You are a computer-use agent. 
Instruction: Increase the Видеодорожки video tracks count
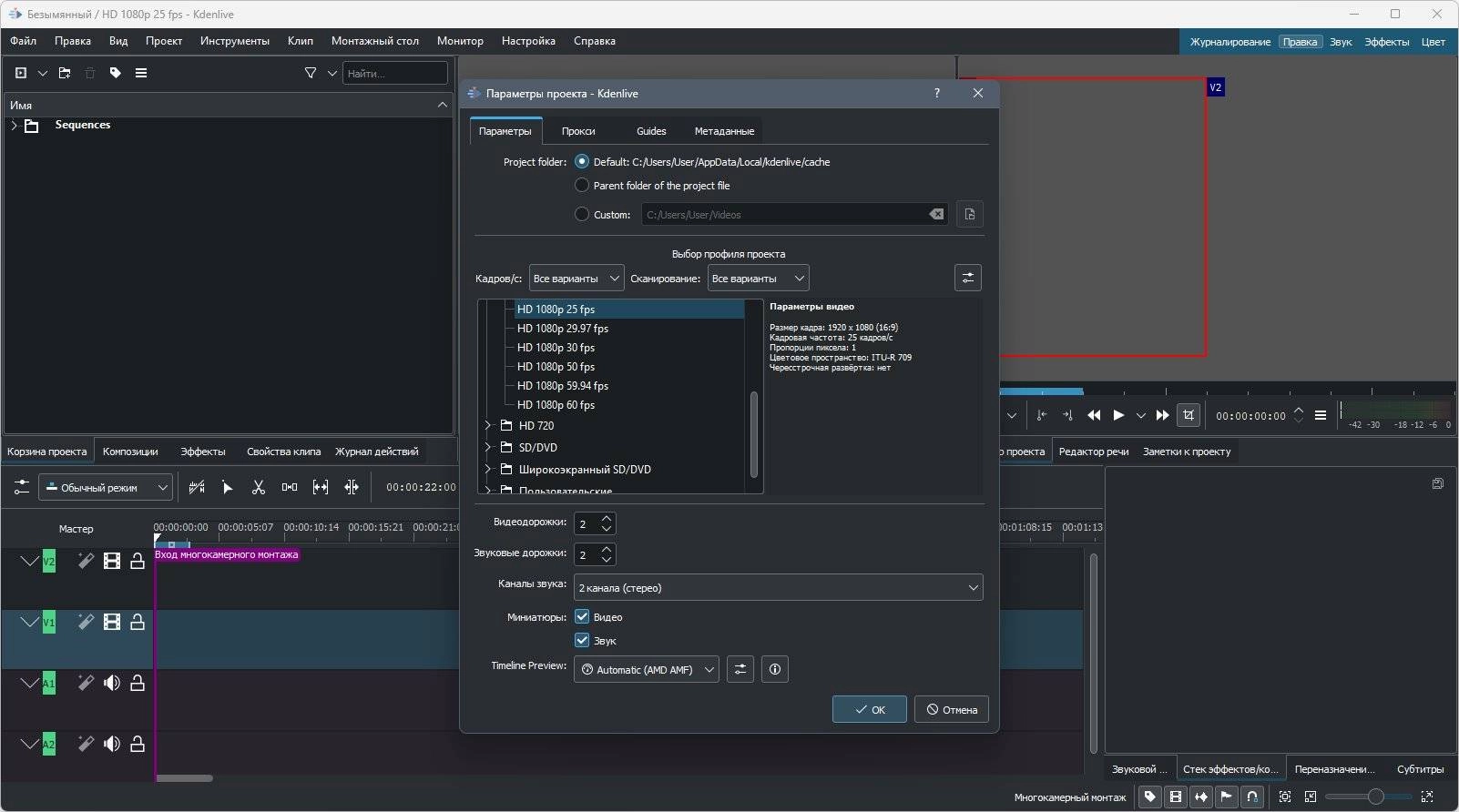(607, 518)
